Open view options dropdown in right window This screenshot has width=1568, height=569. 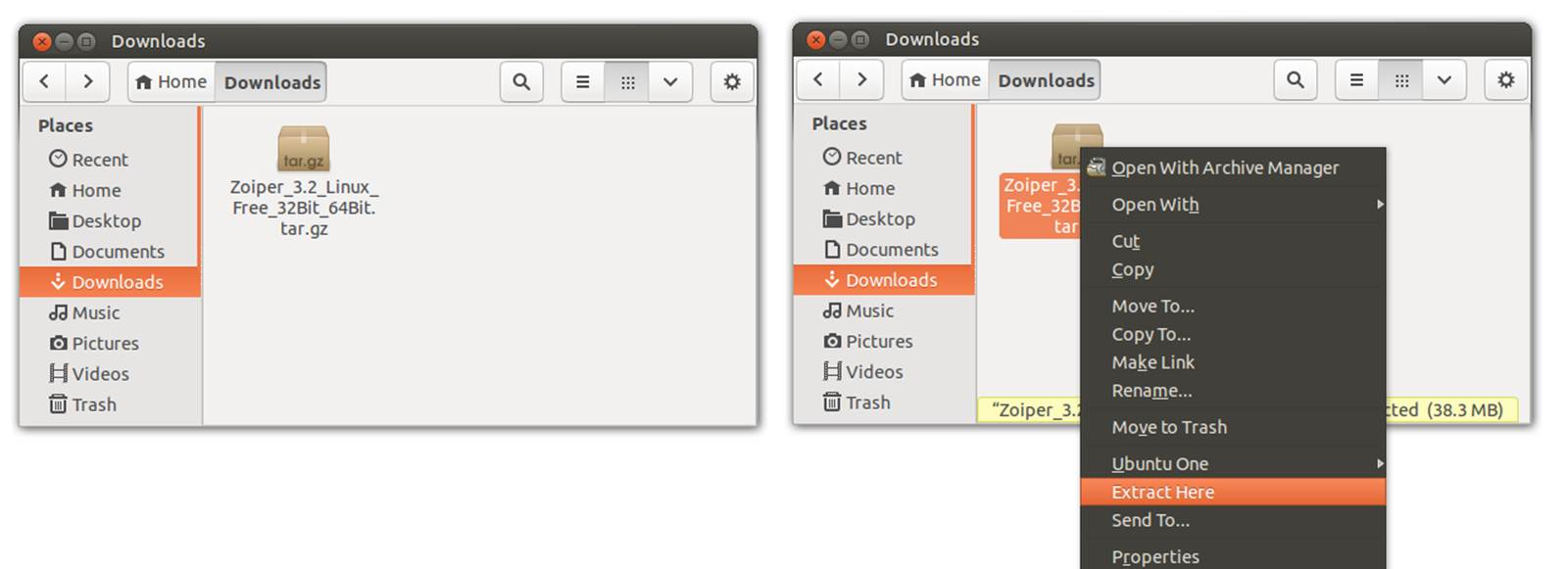pos(1445,80)
